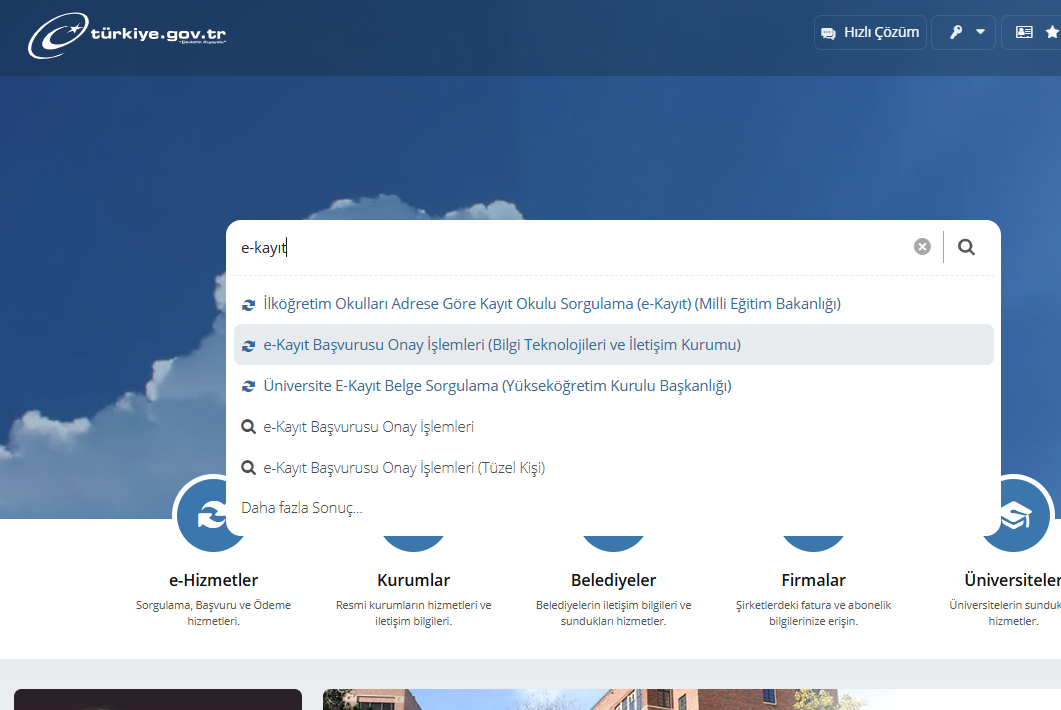Choose the highlighted e-Kayıt Başvurusu Onay İşlemleri BTK suggestion

pyautogui.click(x=502, y=345)
